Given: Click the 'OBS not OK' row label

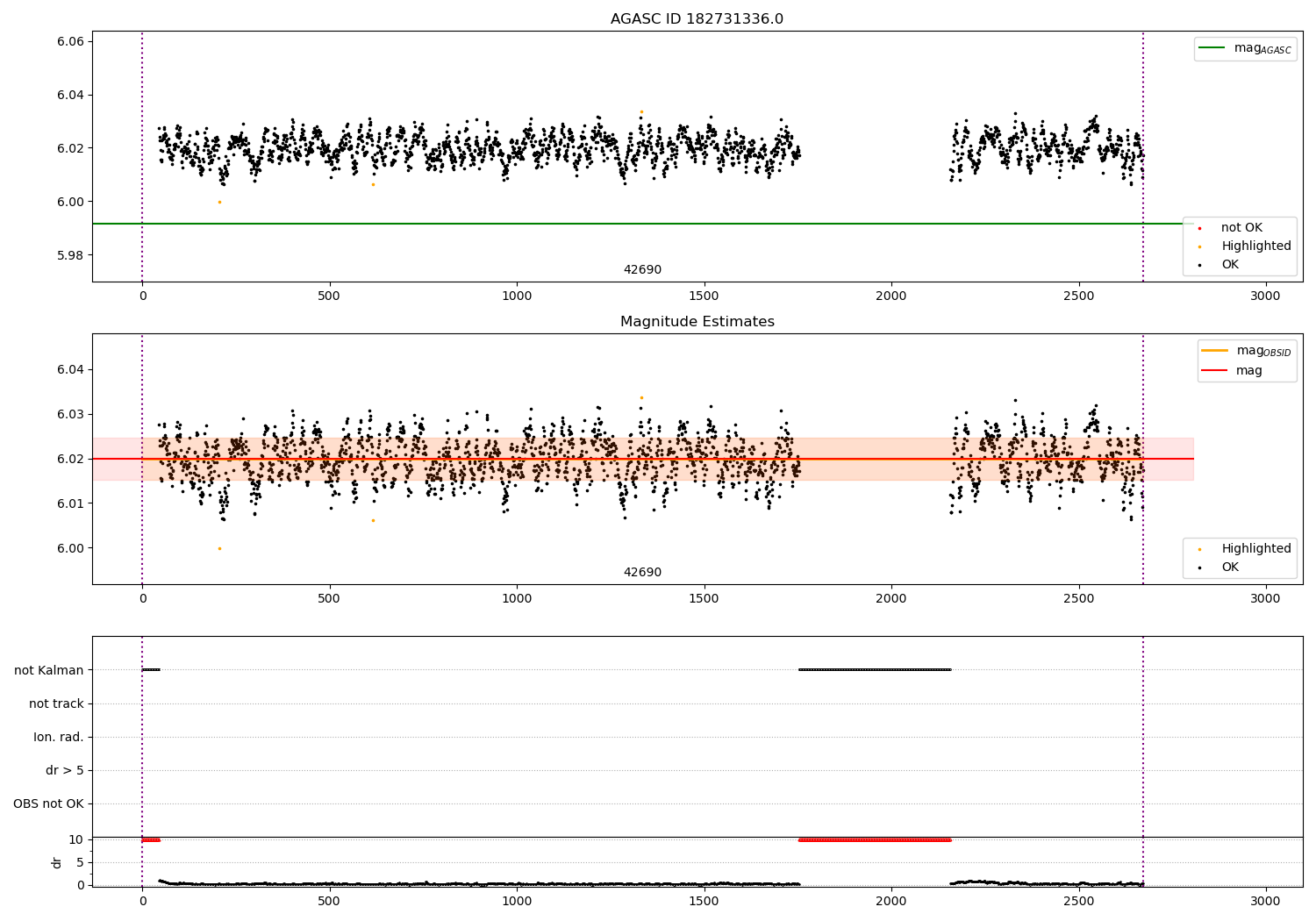Looking at the screenshot, I should (x=48, y=803).
